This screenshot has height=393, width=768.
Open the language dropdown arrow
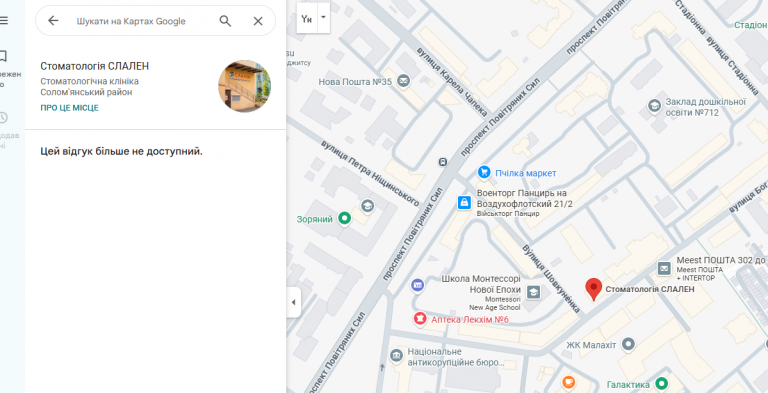click(x=323, y=17)
